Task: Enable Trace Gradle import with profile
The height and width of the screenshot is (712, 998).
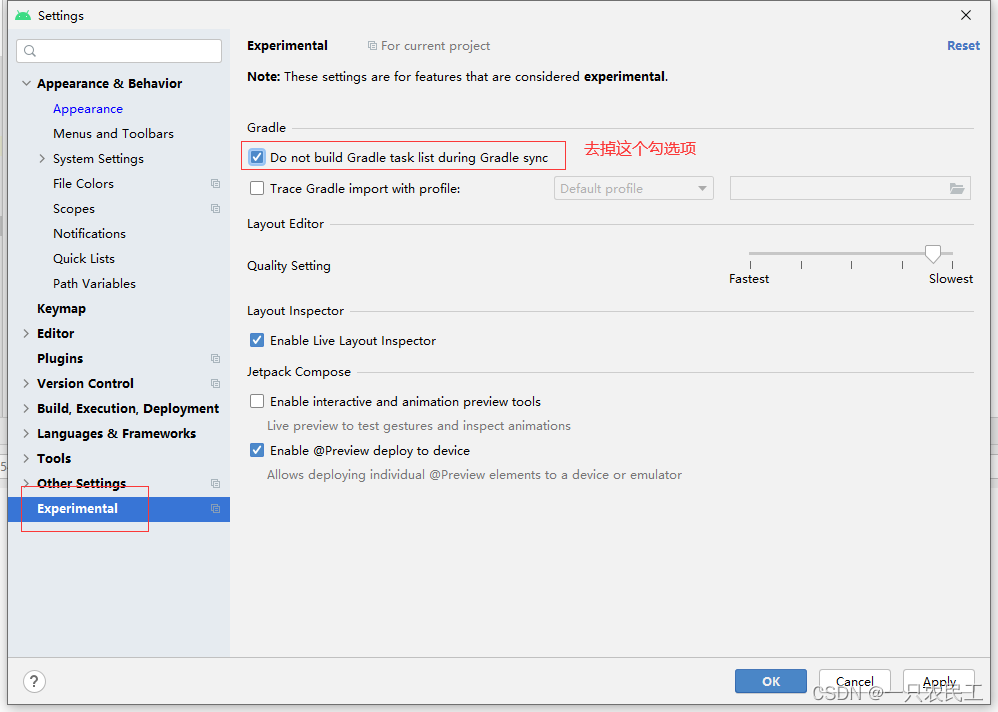Action: [x=258, y=188]
